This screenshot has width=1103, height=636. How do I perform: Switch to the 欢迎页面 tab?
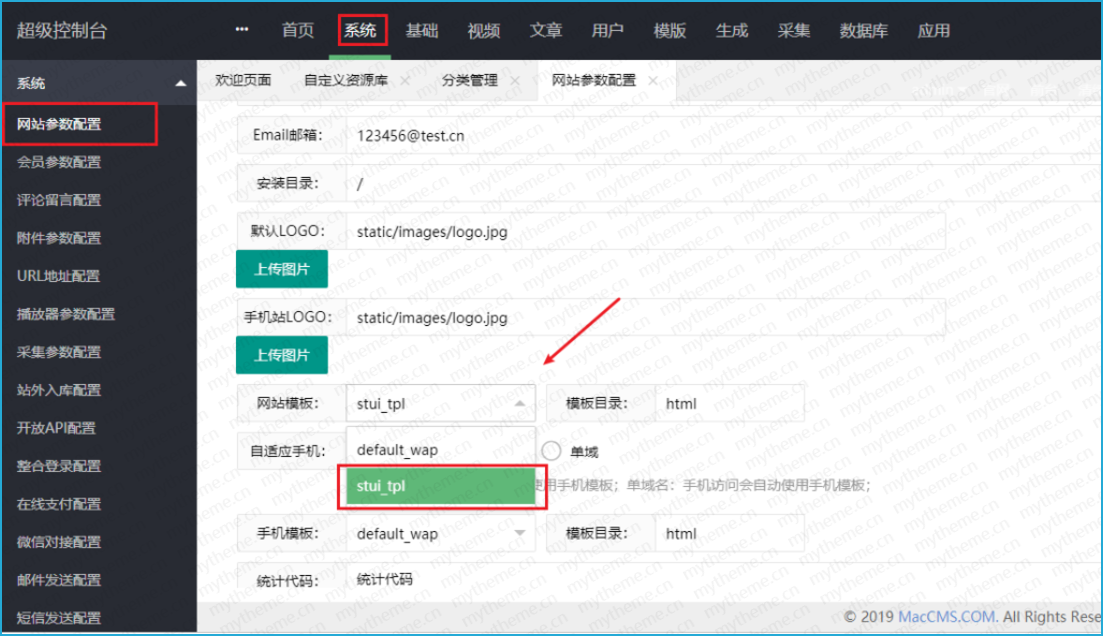(243, 80)
